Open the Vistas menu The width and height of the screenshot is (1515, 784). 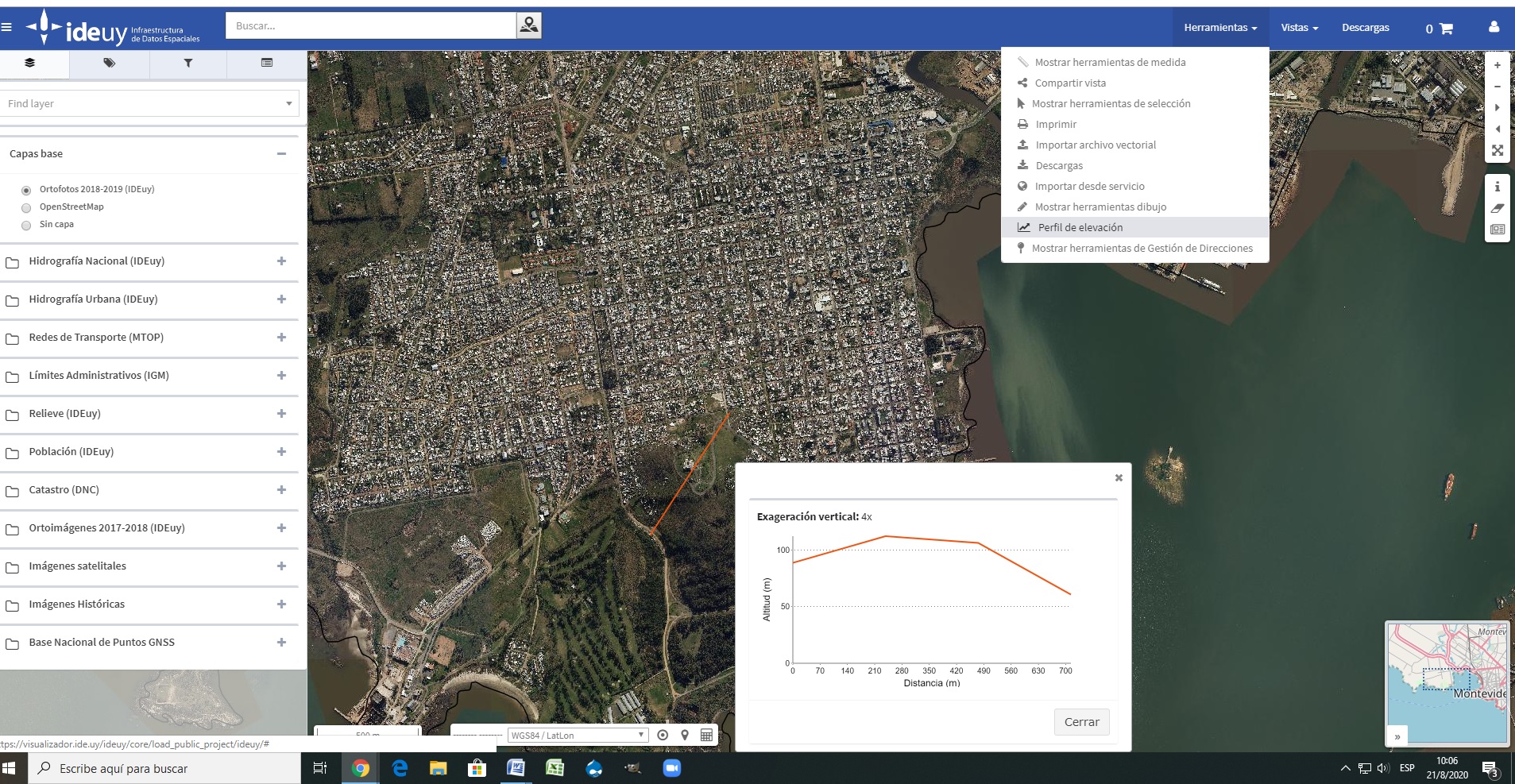[1298, 27]
